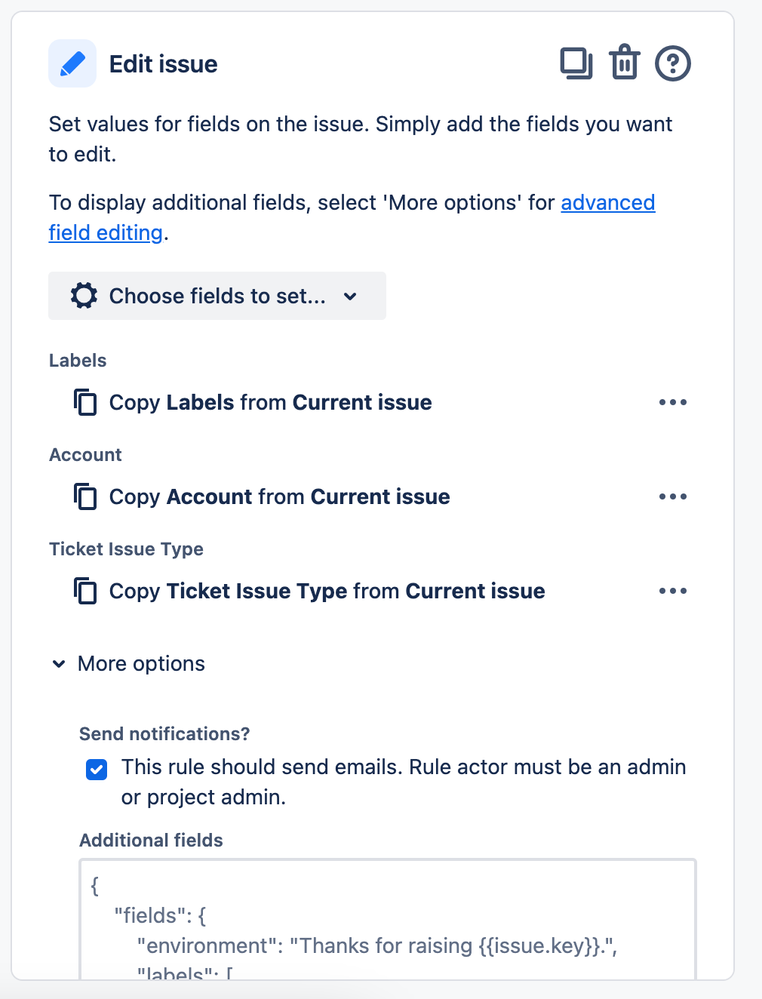Image resolution: width=762 pixels, height=999 pixels.
Task: Open the Labels field three-dot menu
Action: 673,403
